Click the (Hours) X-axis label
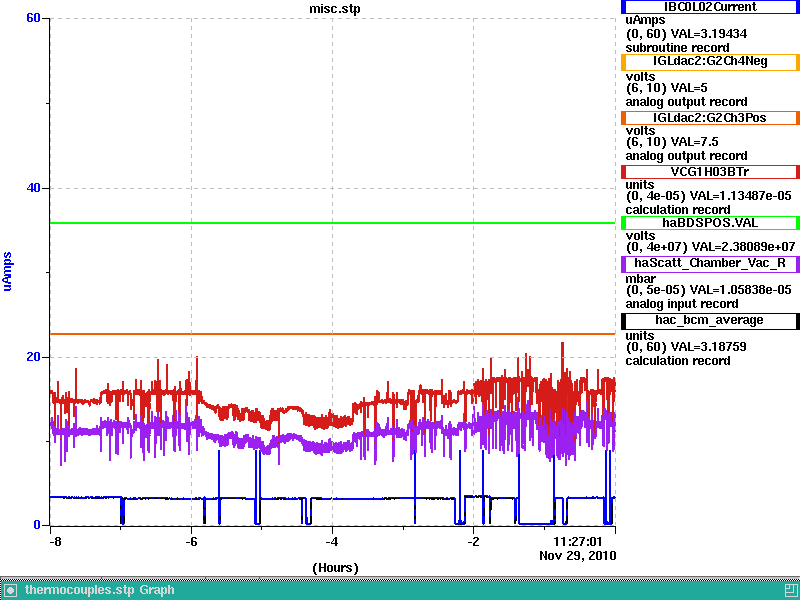The width and height of the screenshot is (800, 600). pyautogui.click(x=335, y=568)
